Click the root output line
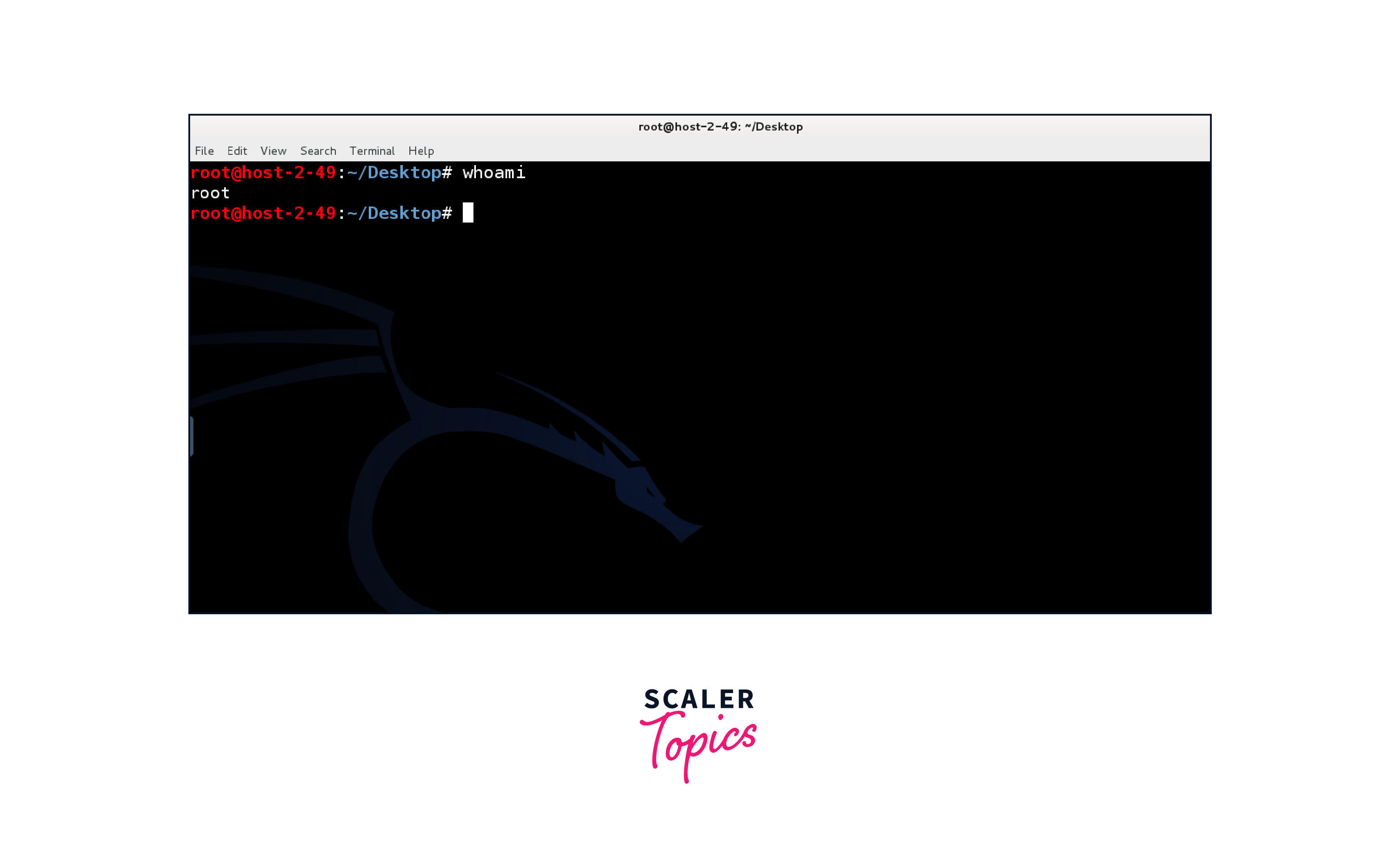Image resolution: width=1399 pixels, height=868 pixels. (210, 193)
